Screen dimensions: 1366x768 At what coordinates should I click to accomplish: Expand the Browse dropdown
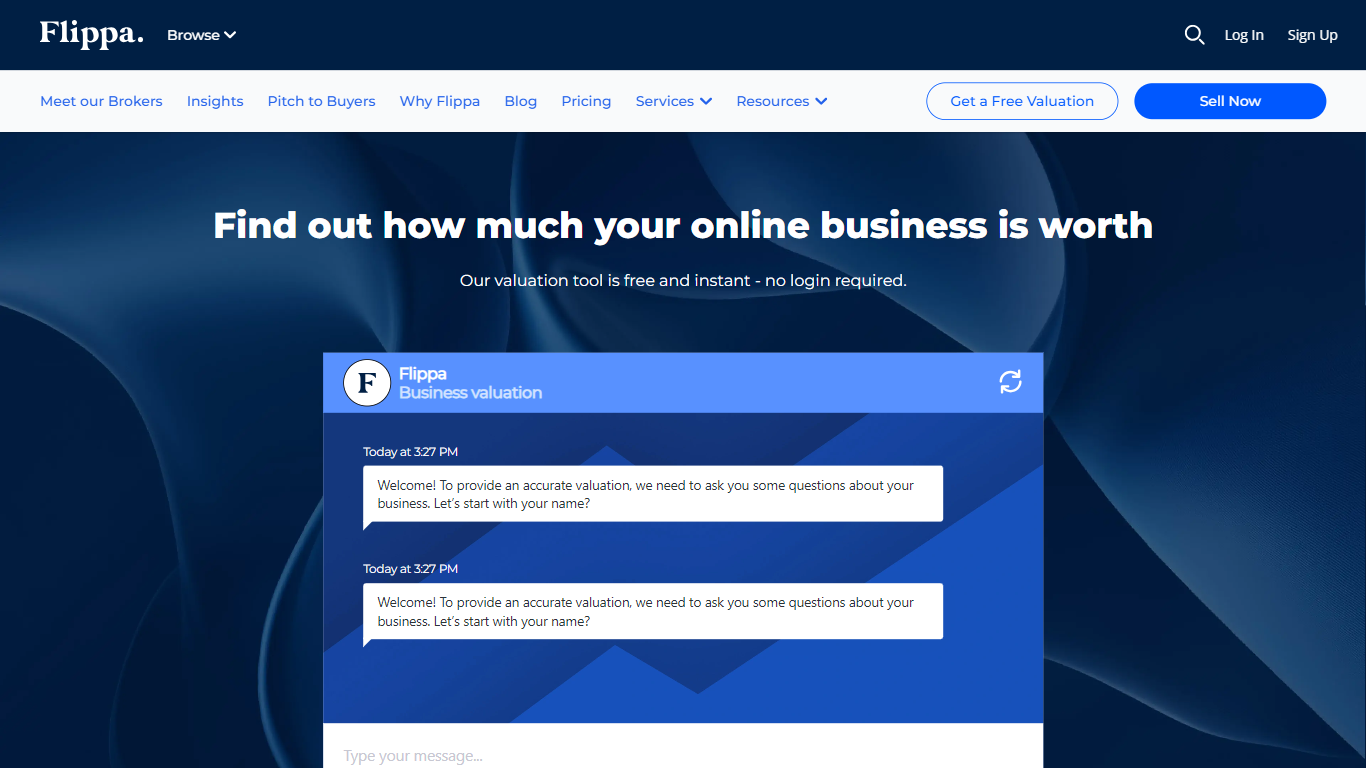click(x=201, y=35)
